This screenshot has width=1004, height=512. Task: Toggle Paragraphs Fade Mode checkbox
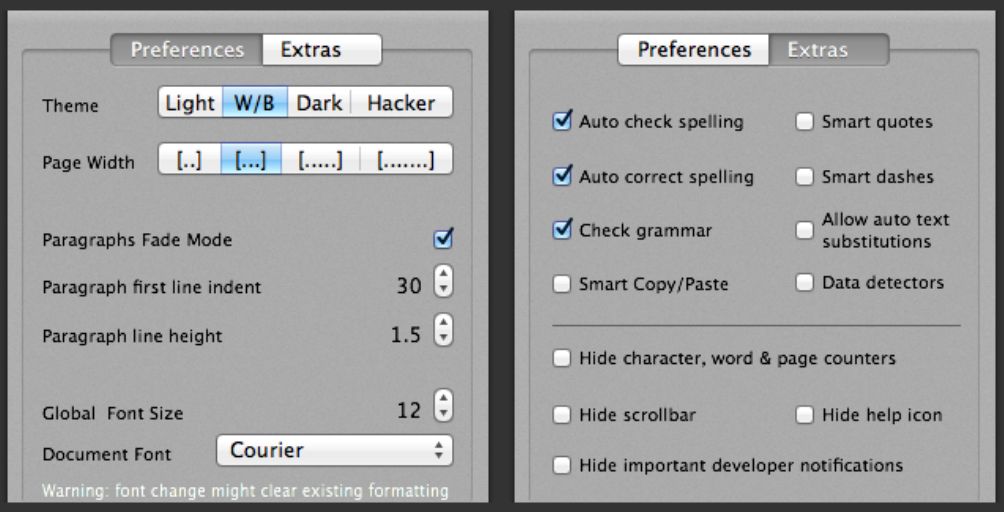coord(444,239)
